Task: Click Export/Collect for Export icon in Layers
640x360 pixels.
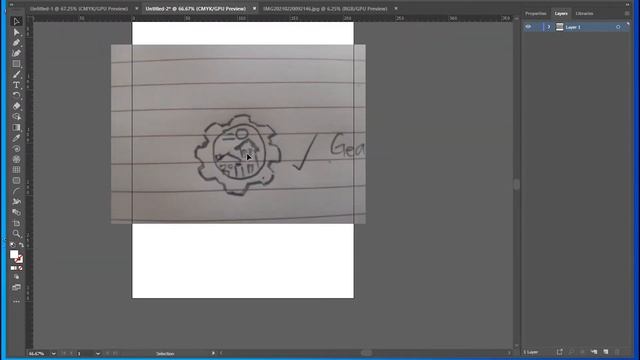Action: coord(560,352)
